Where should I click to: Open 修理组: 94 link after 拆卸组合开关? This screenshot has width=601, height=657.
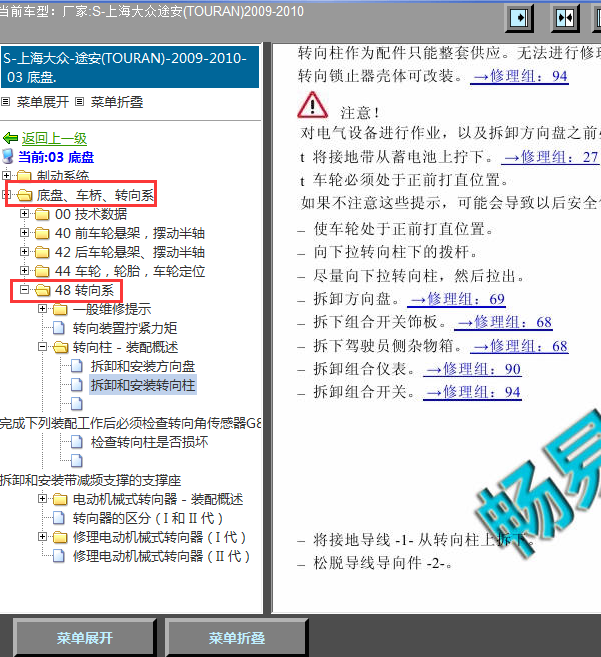(x=472, y=392)
